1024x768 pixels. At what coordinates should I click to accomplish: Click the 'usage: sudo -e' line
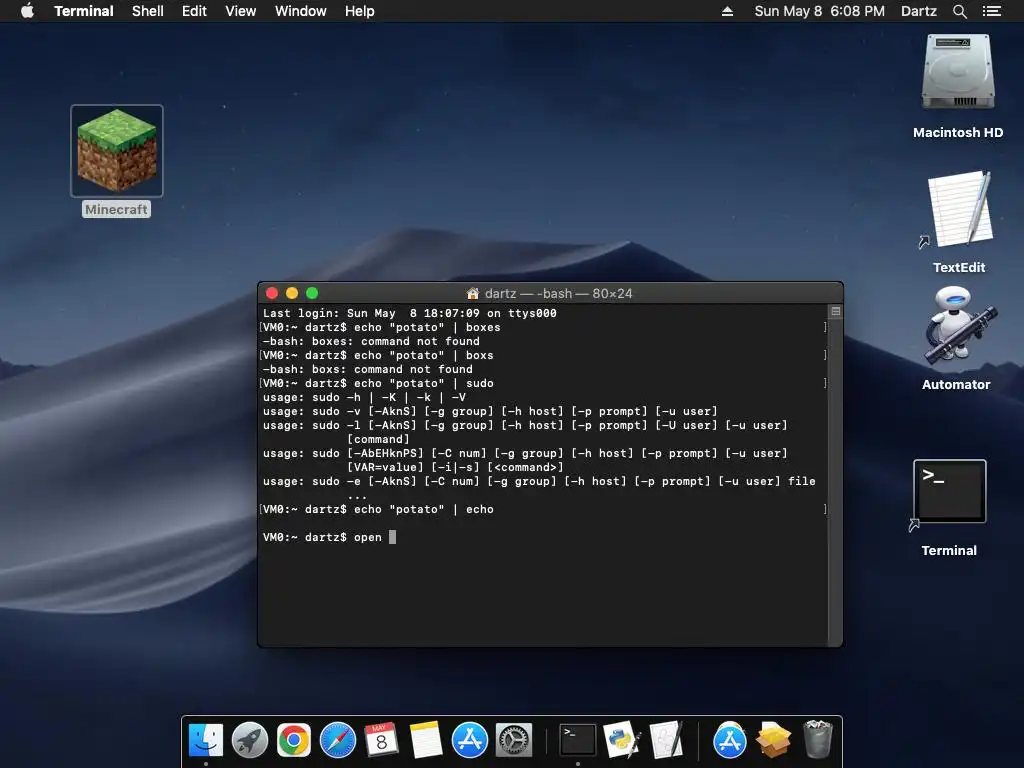coord(539,481)
